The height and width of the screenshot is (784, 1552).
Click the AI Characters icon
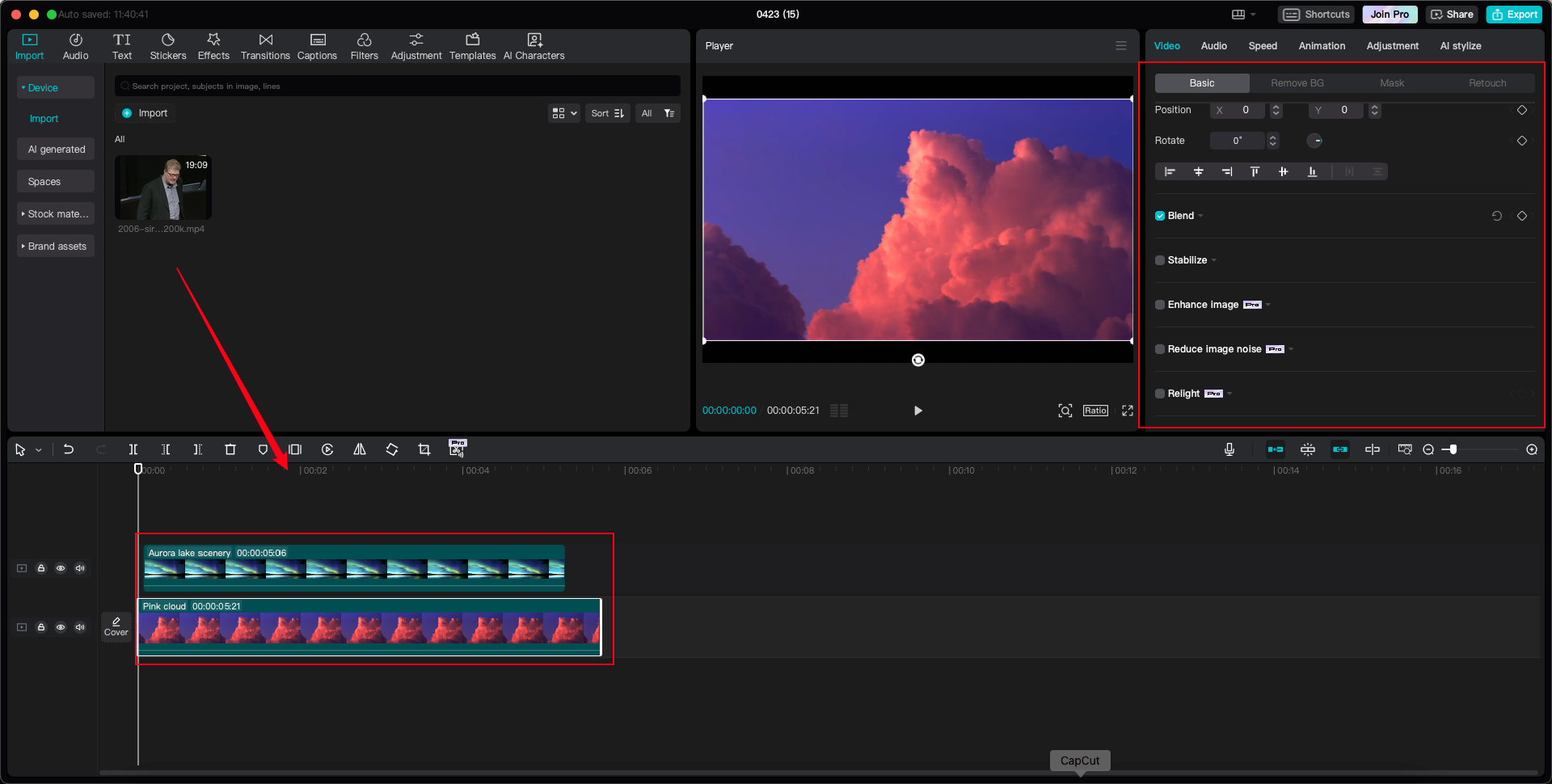tap(533, 45)
